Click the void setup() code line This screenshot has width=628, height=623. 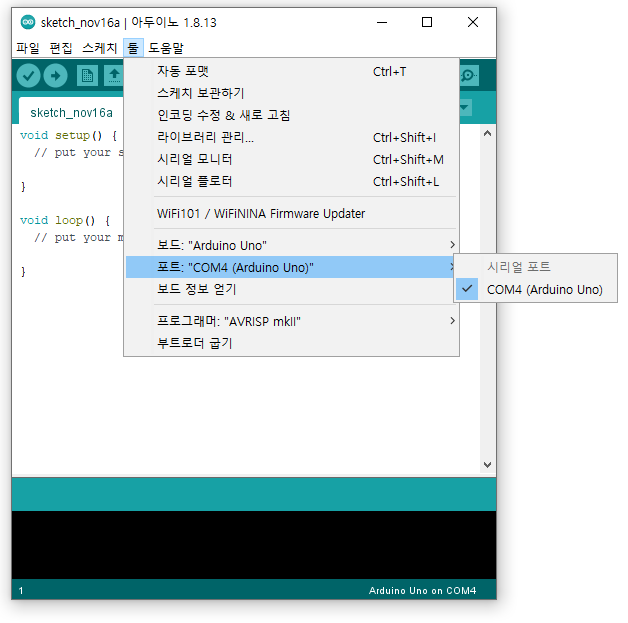click(68, 136)
